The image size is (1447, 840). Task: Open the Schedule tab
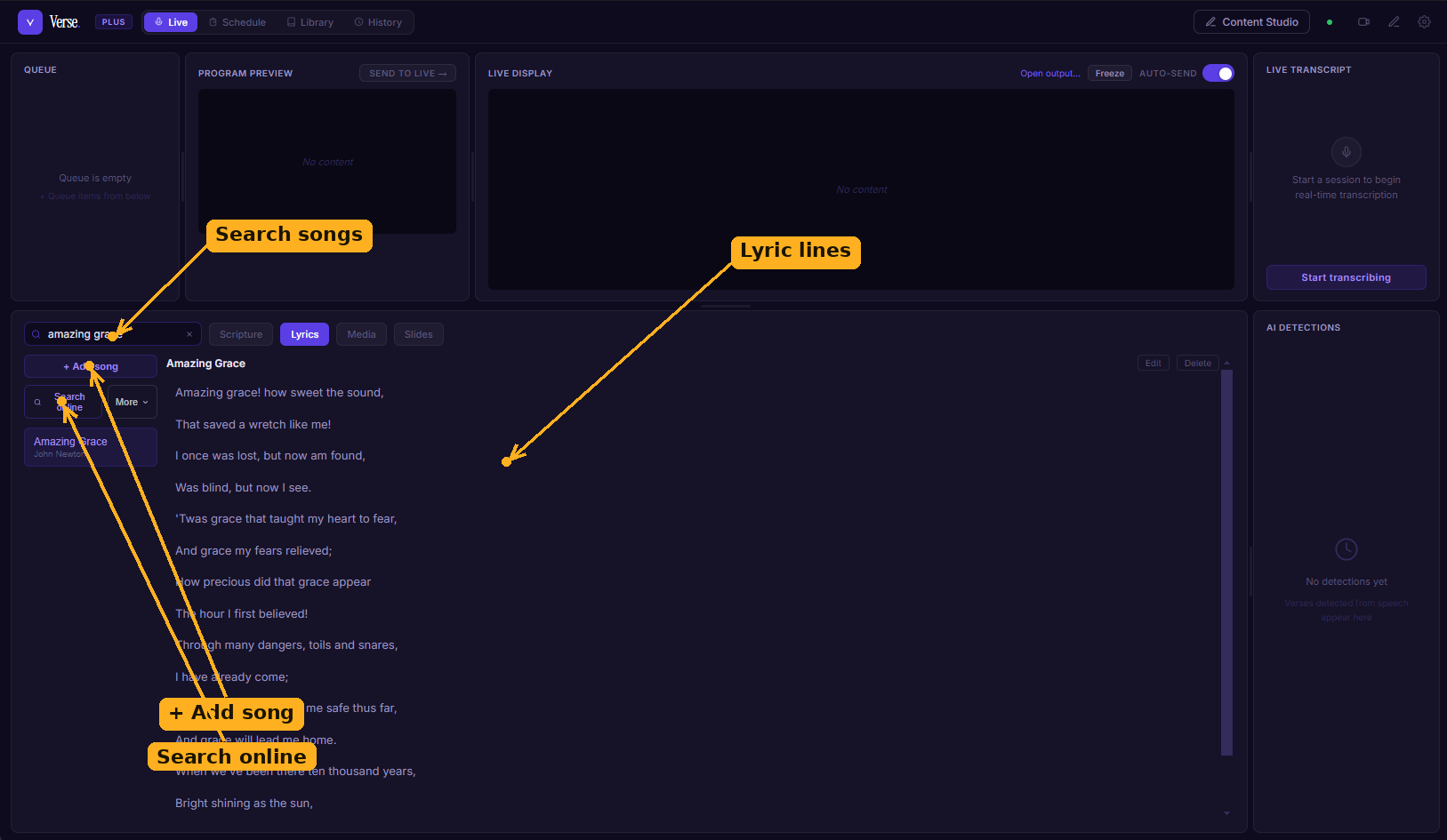pyautogui.click(x=237, y=22)
